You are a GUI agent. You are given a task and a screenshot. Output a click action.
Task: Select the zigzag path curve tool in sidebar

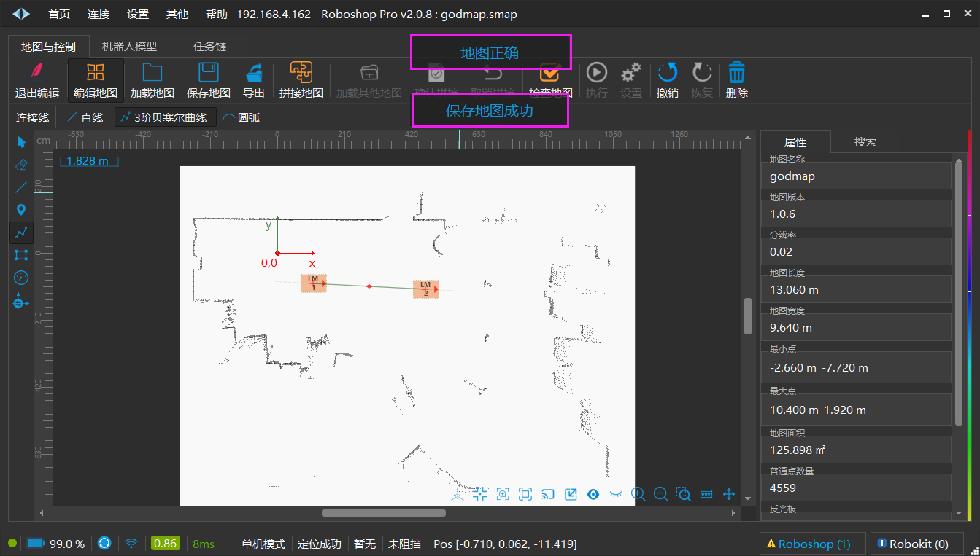click(21, 232)
